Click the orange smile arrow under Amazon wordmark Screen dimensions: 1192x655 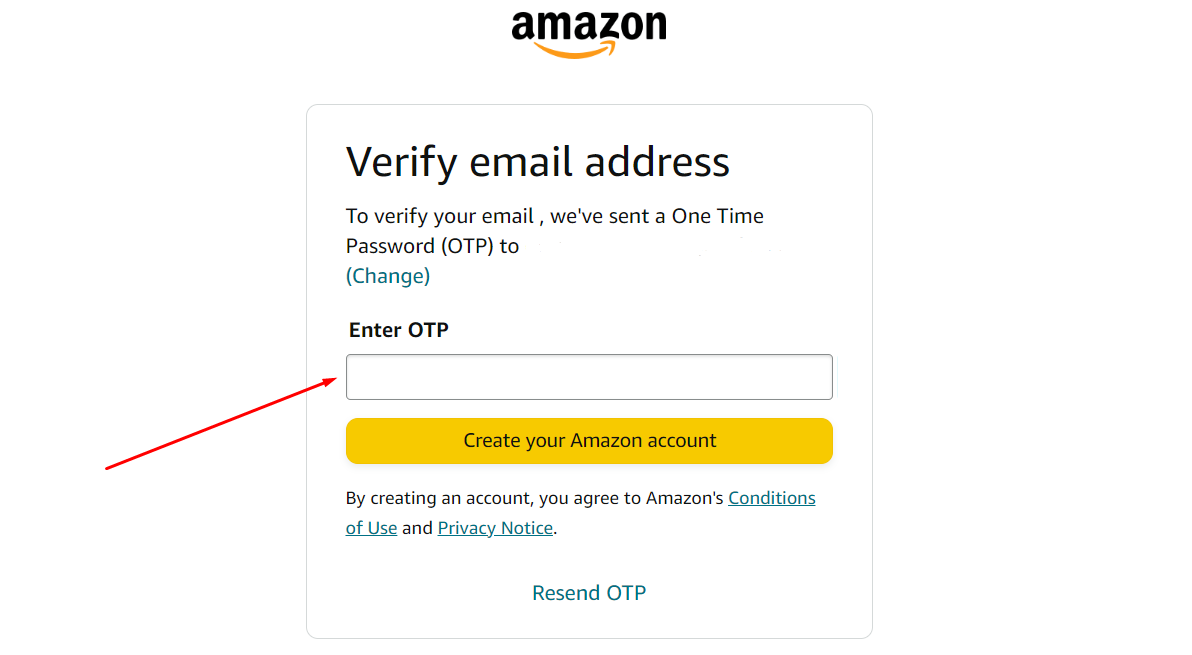click(x=575, y=50)
